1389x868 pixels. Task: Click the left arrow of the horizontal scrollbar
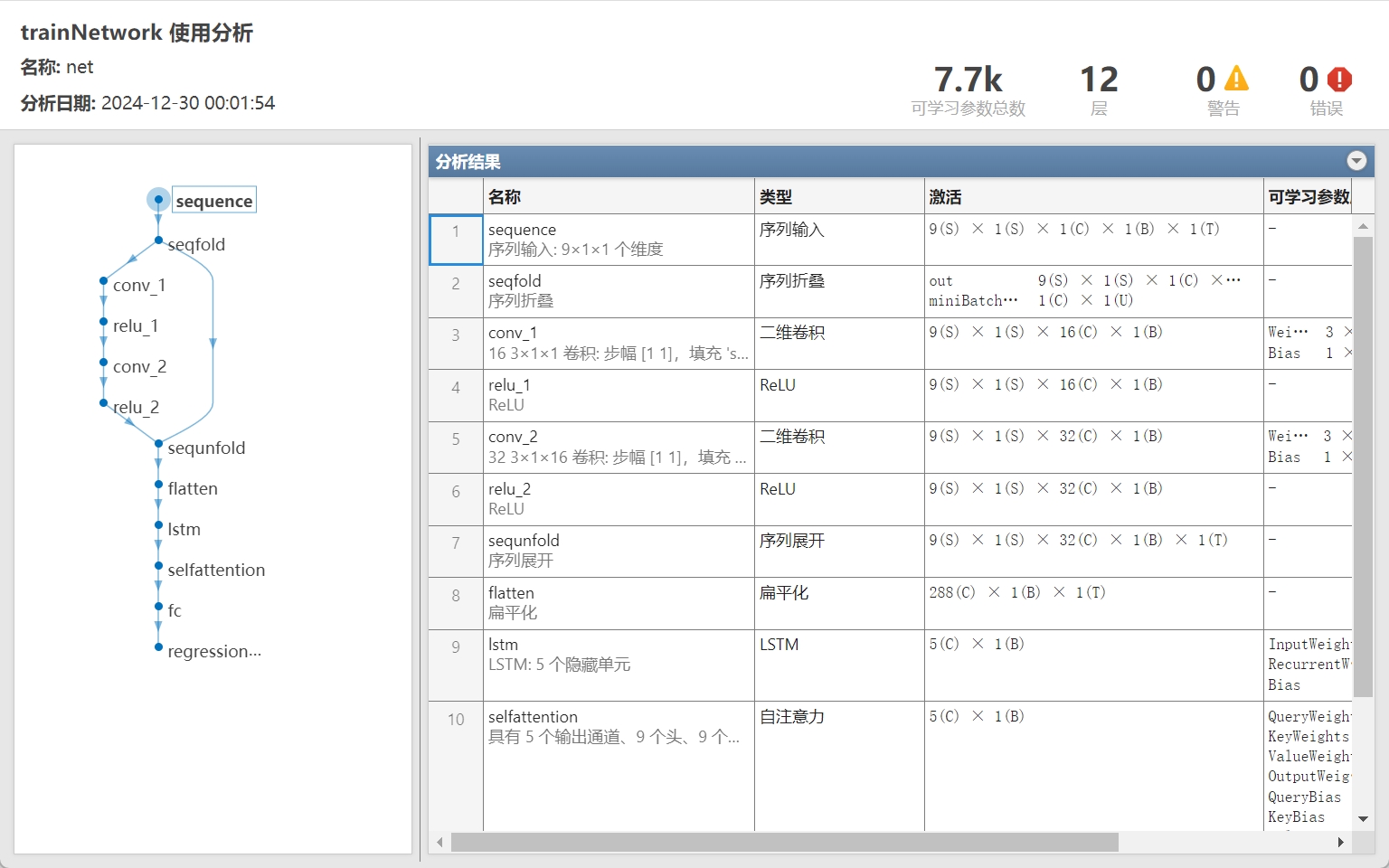point(439,842)
